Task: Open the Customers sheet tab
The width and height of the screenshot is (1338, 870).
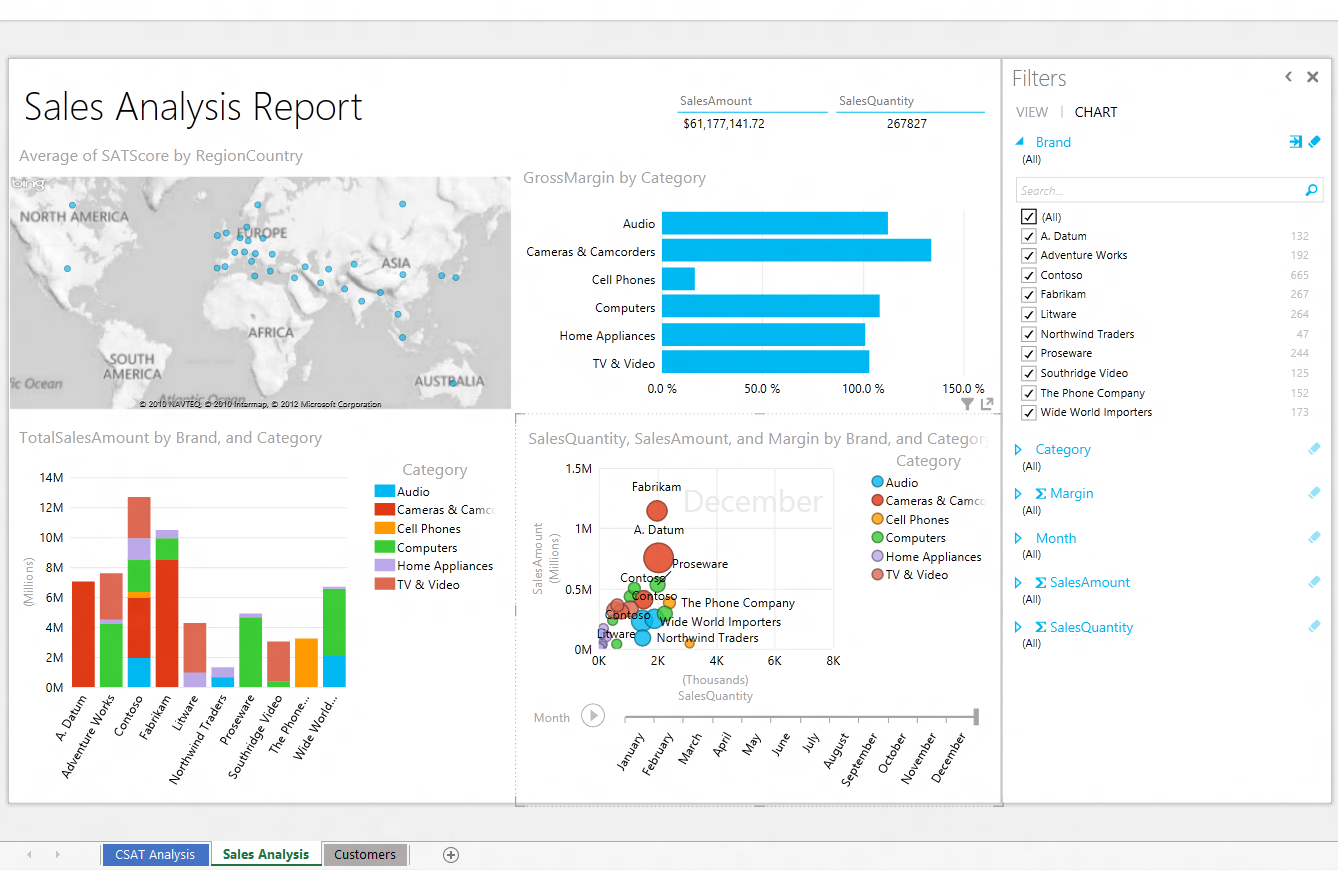Action: (x=365, y=854)
